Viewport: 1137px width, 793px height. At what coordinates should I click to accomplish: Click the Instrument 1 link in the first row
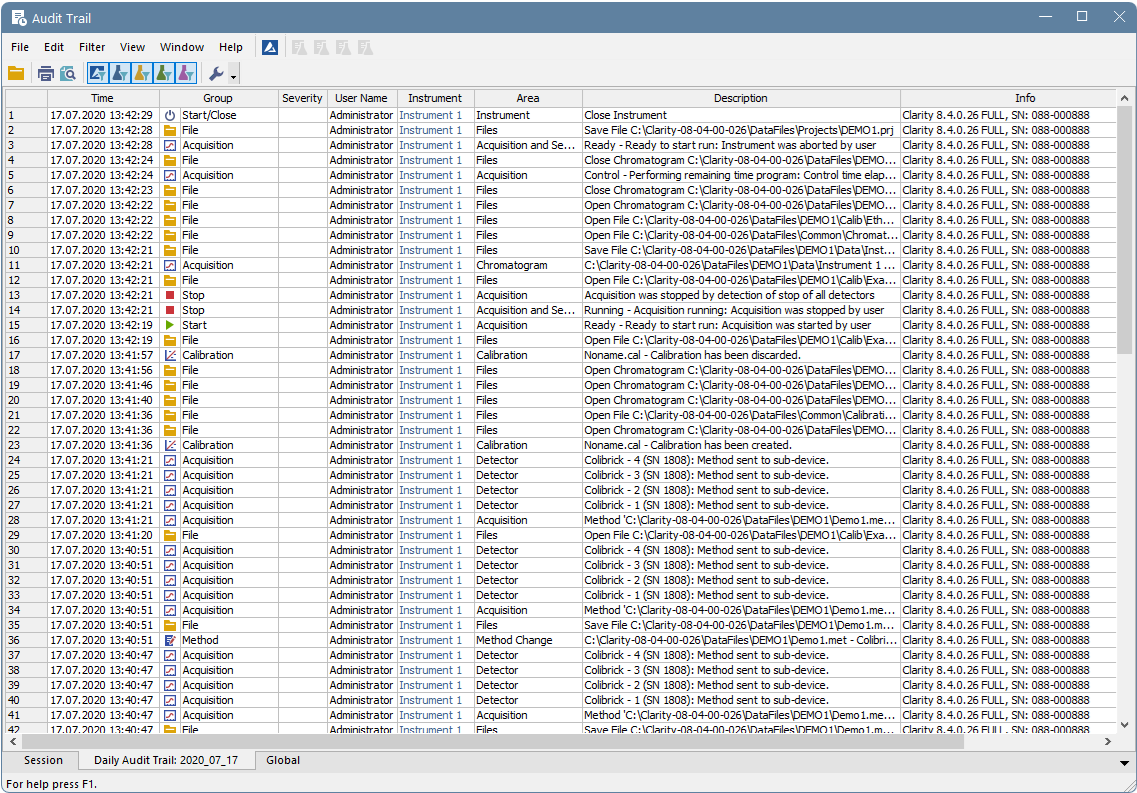[430, 115]
